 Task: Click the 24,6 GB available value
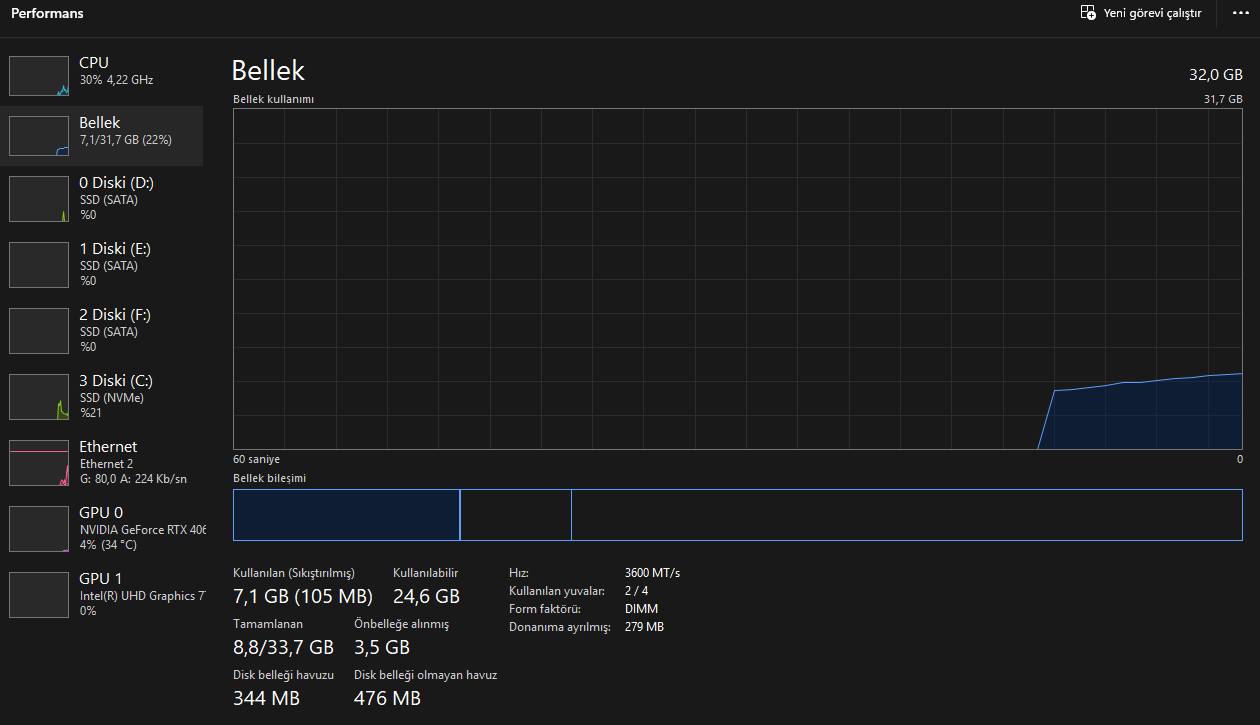click(x=426, y=597)
